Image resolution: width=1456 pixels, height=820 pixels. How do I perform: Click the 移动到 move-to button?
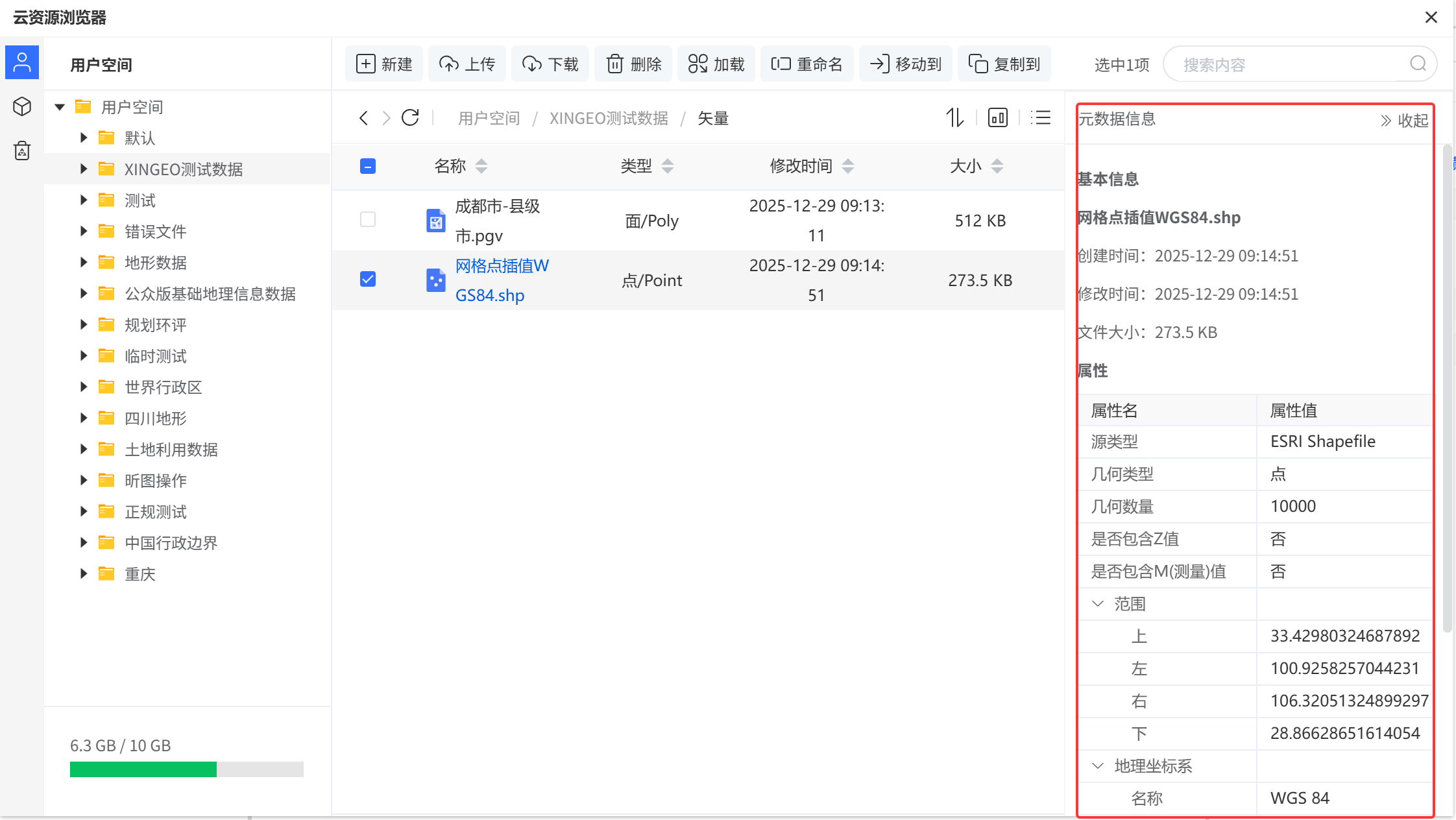click(906, 64)
